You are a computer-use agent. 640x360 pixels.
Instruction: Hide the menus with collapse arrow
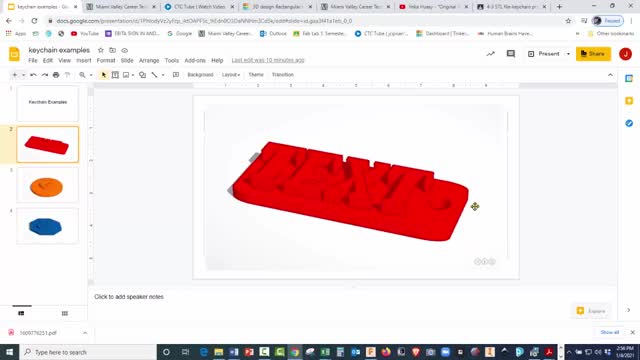click(x=610, y=75)
